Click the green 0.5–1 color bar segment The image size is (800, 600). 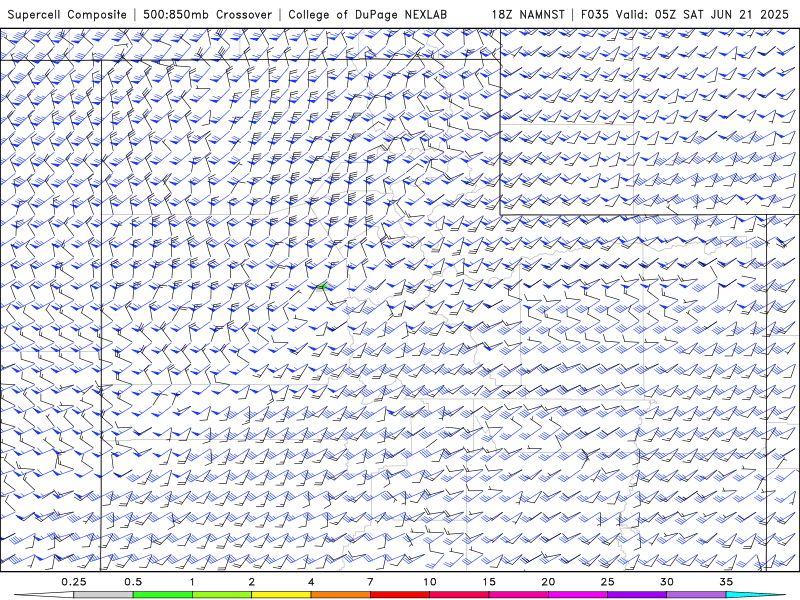[x=163, y=595]
